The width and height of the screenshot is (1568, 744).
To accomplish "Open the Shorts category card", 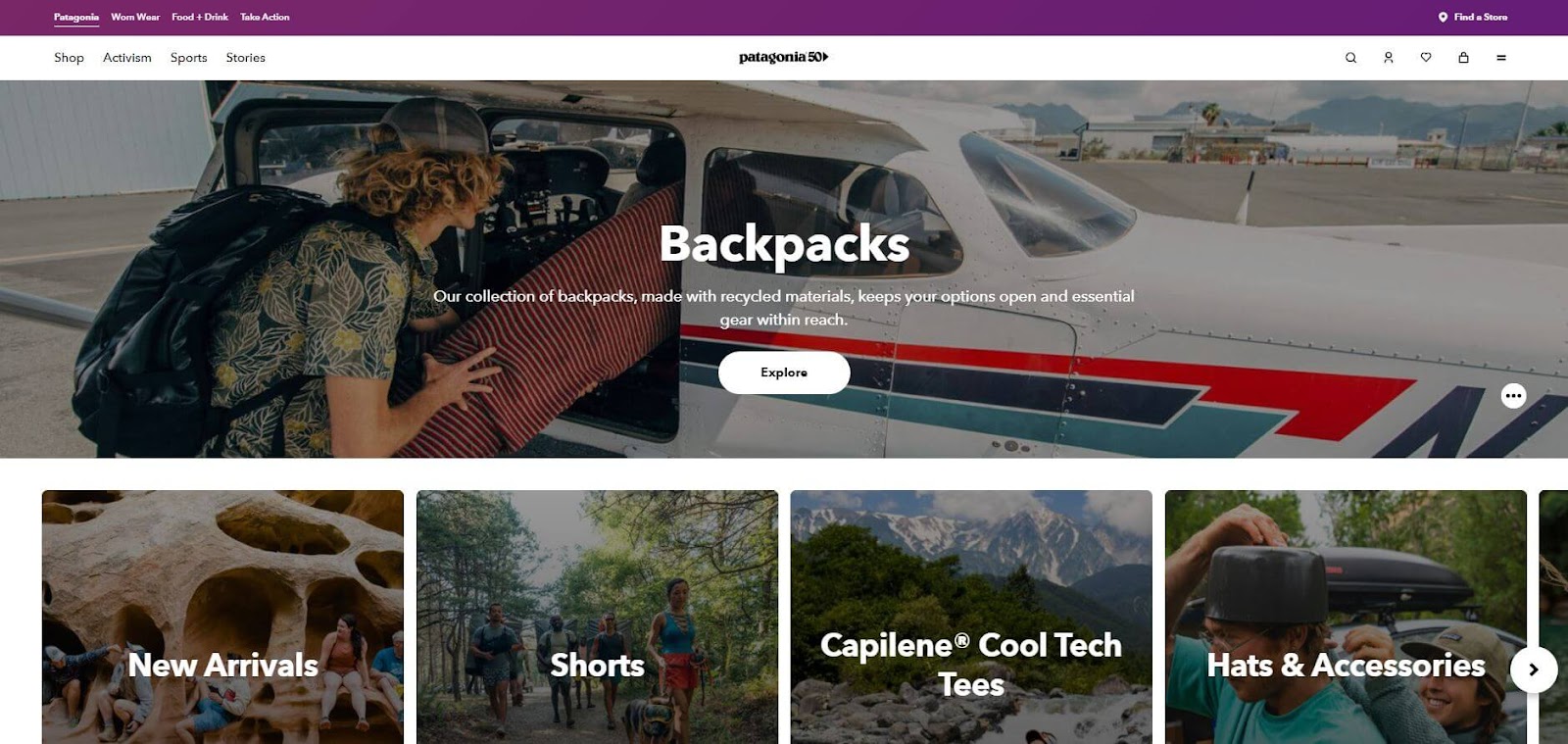I will click(597, 618).
